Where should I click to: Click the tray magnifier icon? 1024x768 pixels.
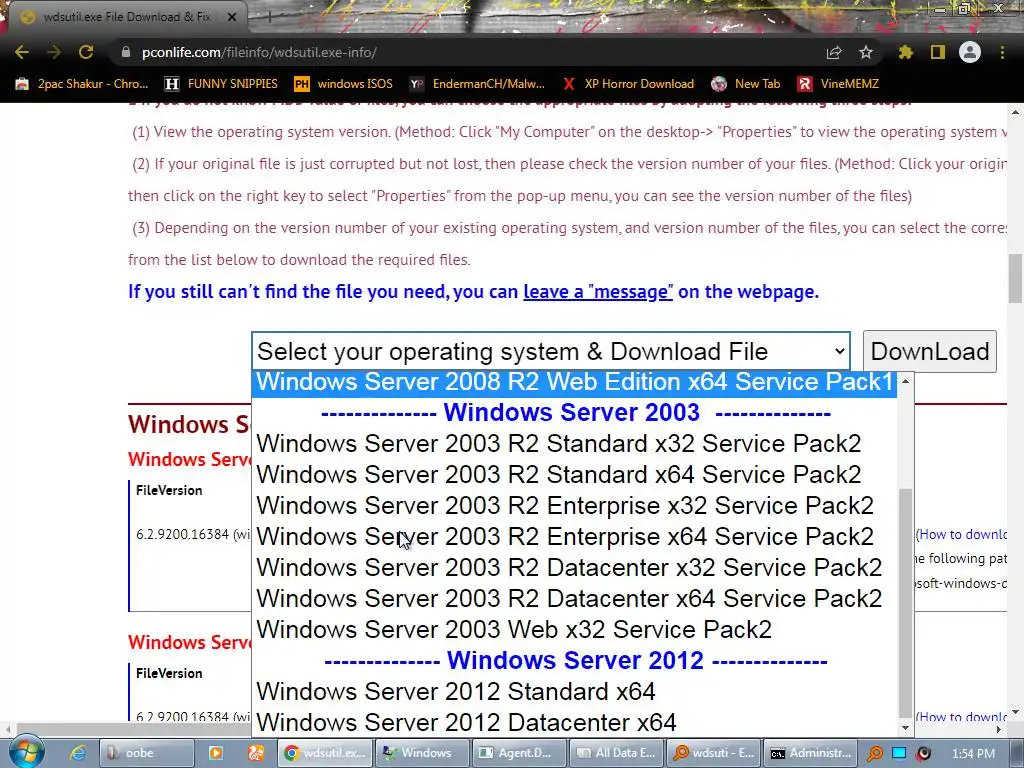click(x=874, y=754)
